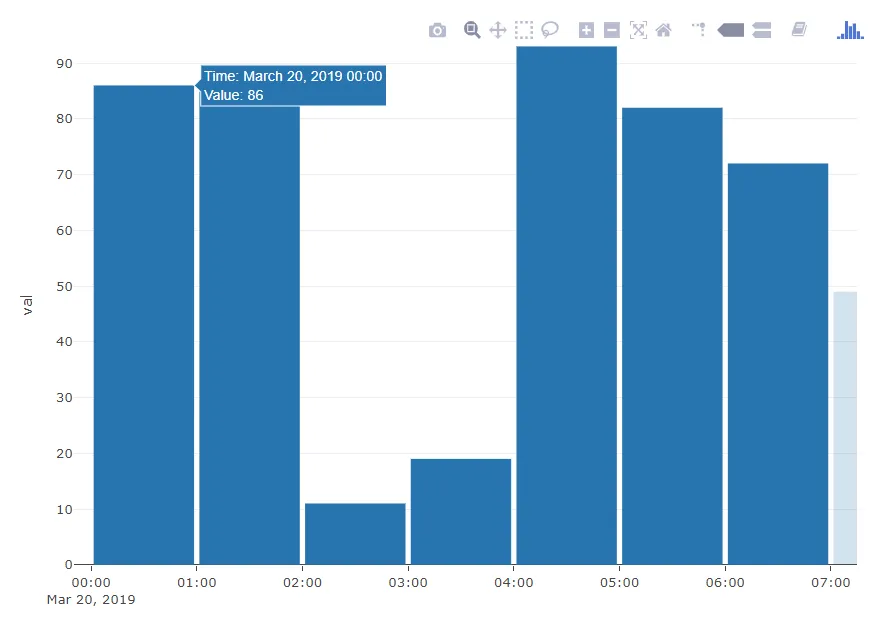This screenshot has height=641, width=881.
Task: Click the val y-axis title
Action: (28, 304)
